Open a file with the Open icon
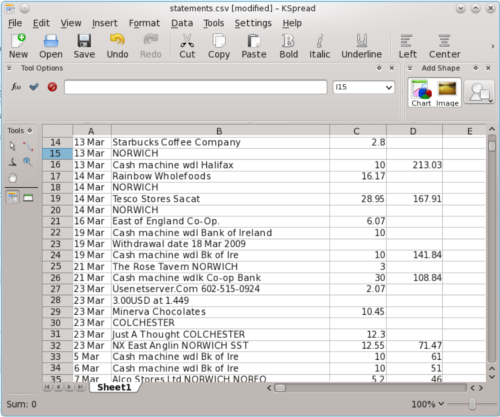The width and height of the screenshot is (500, 417). 51,46
